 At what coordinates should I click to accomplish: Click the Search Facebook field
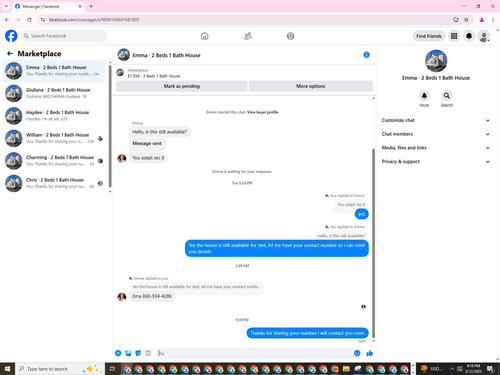(x=64, y=36)
